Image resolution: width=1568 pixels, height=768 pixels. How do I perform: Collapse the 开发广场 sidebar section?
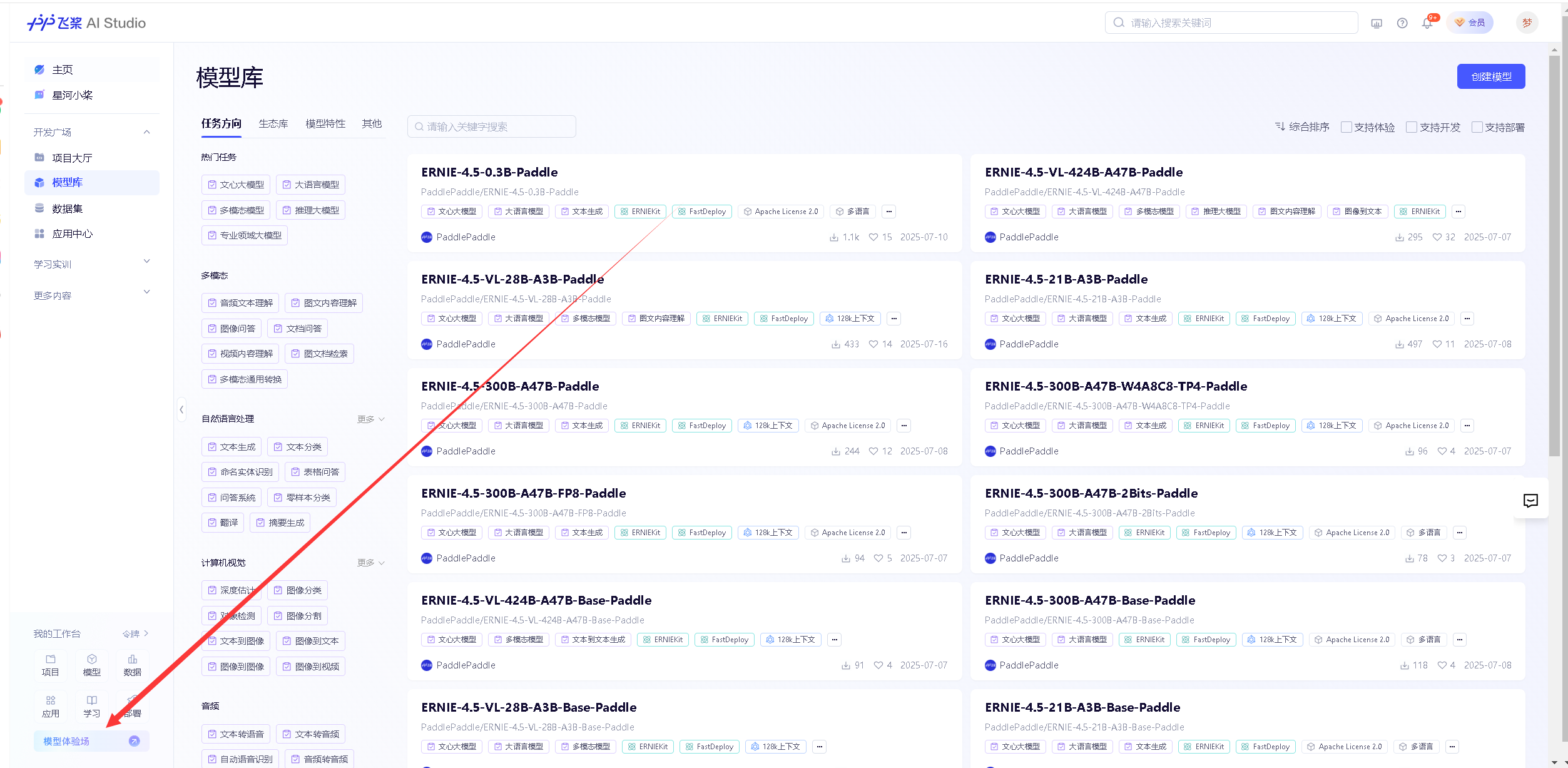tap(147, 132)
